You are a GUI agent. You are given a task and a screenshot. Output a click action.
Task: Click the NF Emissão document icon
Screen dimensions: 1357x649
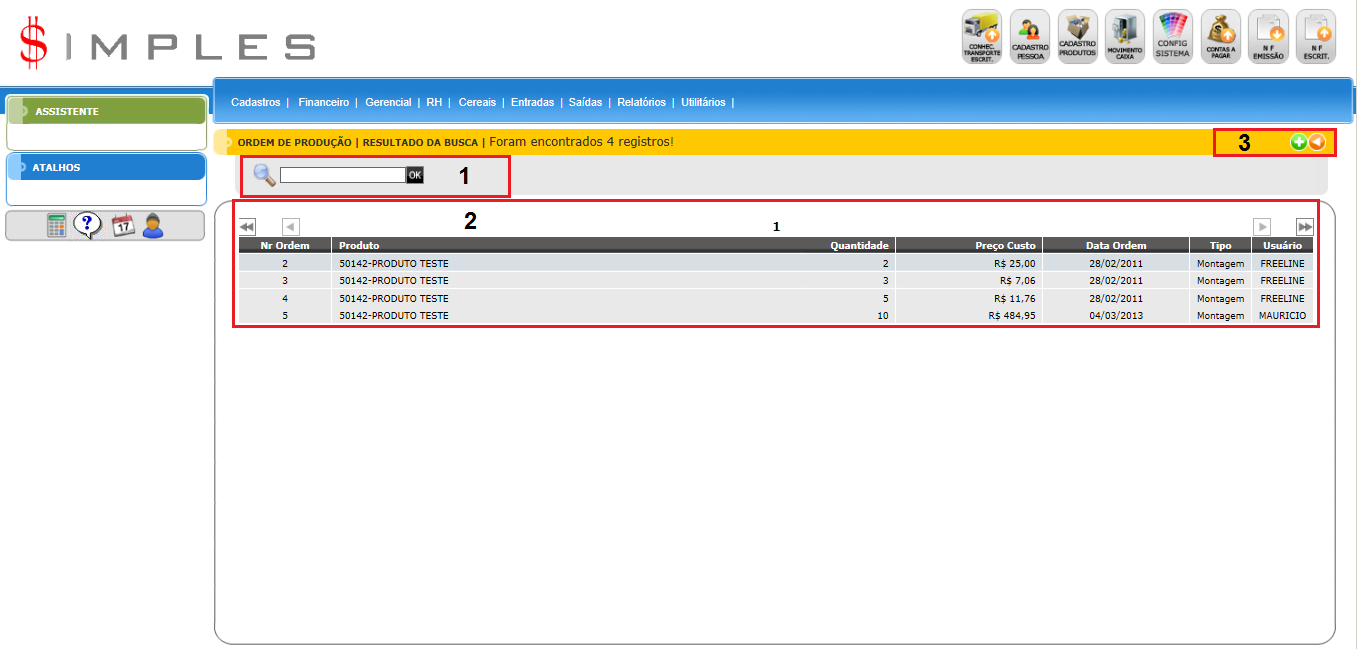click(1267, 37)
